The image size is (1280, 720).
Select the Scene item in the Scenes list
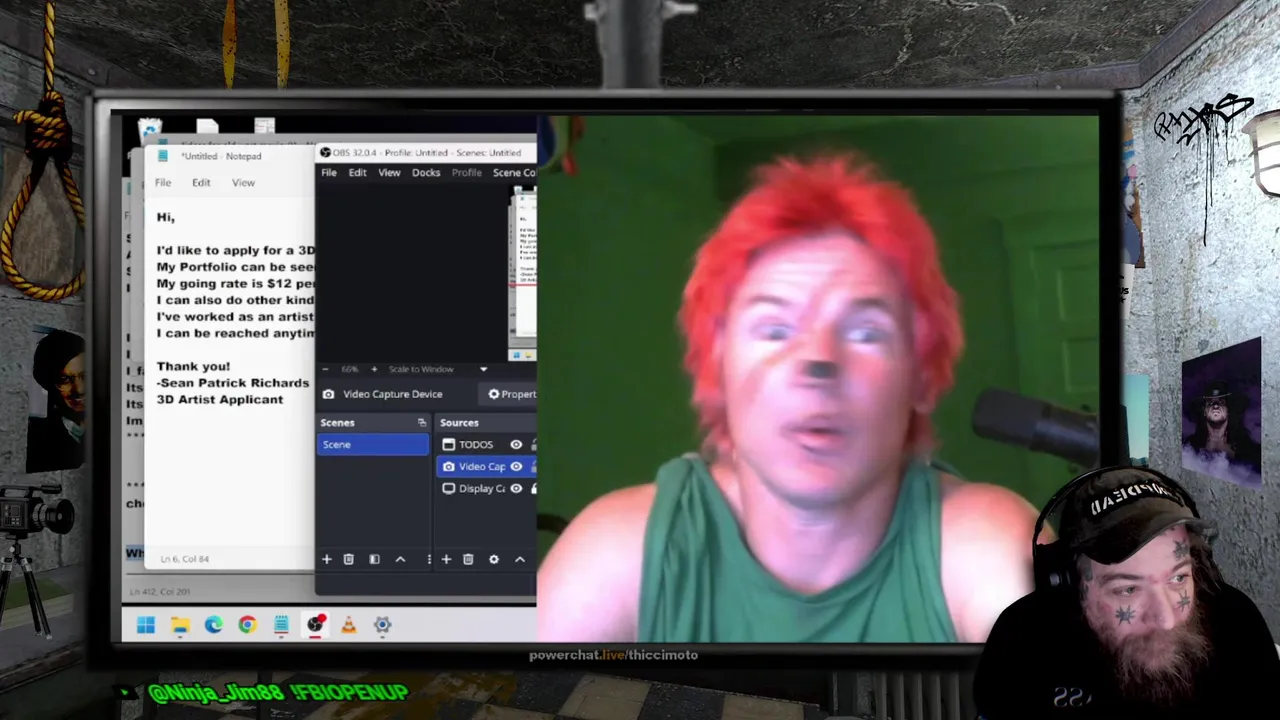(x=373, y=445)
